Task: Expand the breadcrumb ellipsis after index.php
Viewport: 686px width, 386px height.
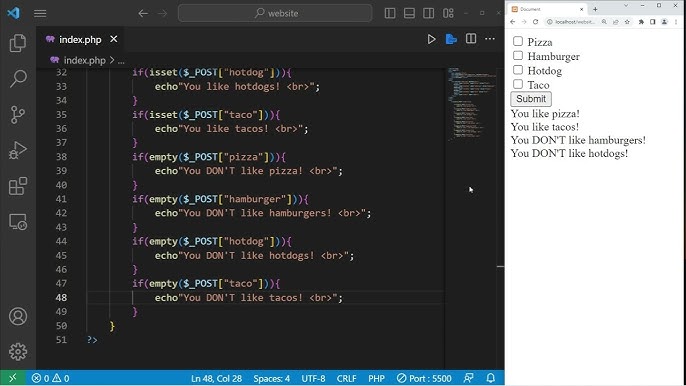Action: pos(121,60)
